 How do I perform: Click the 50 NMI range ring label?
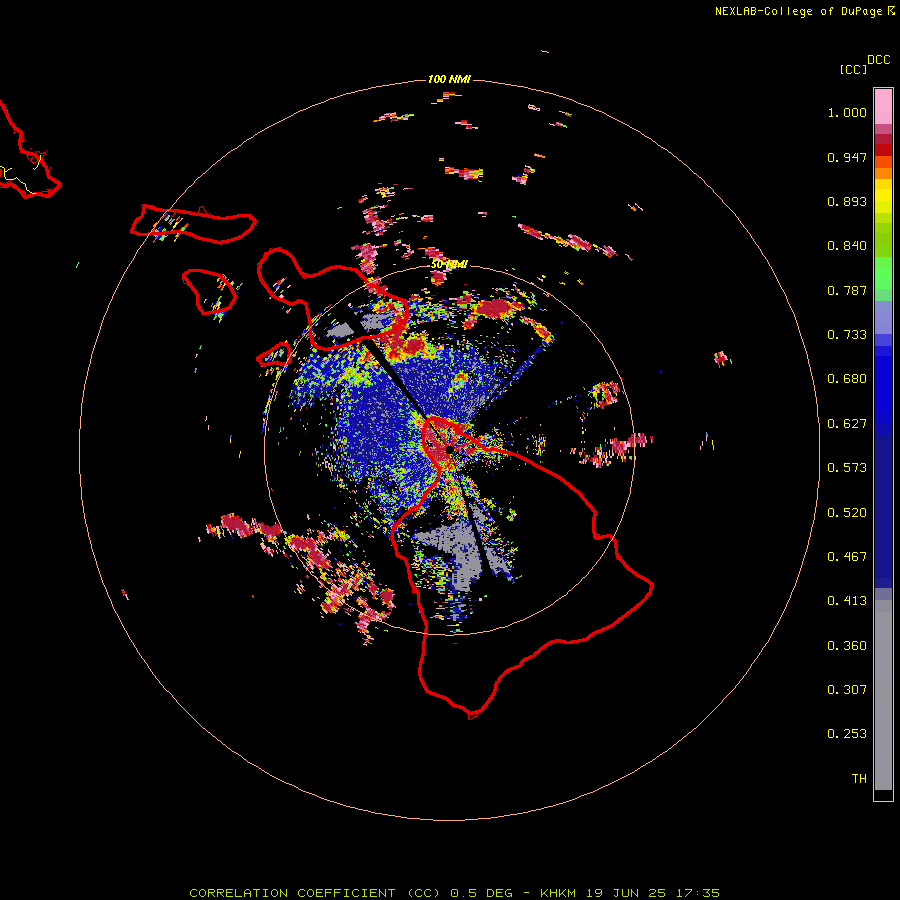[449, 265]
